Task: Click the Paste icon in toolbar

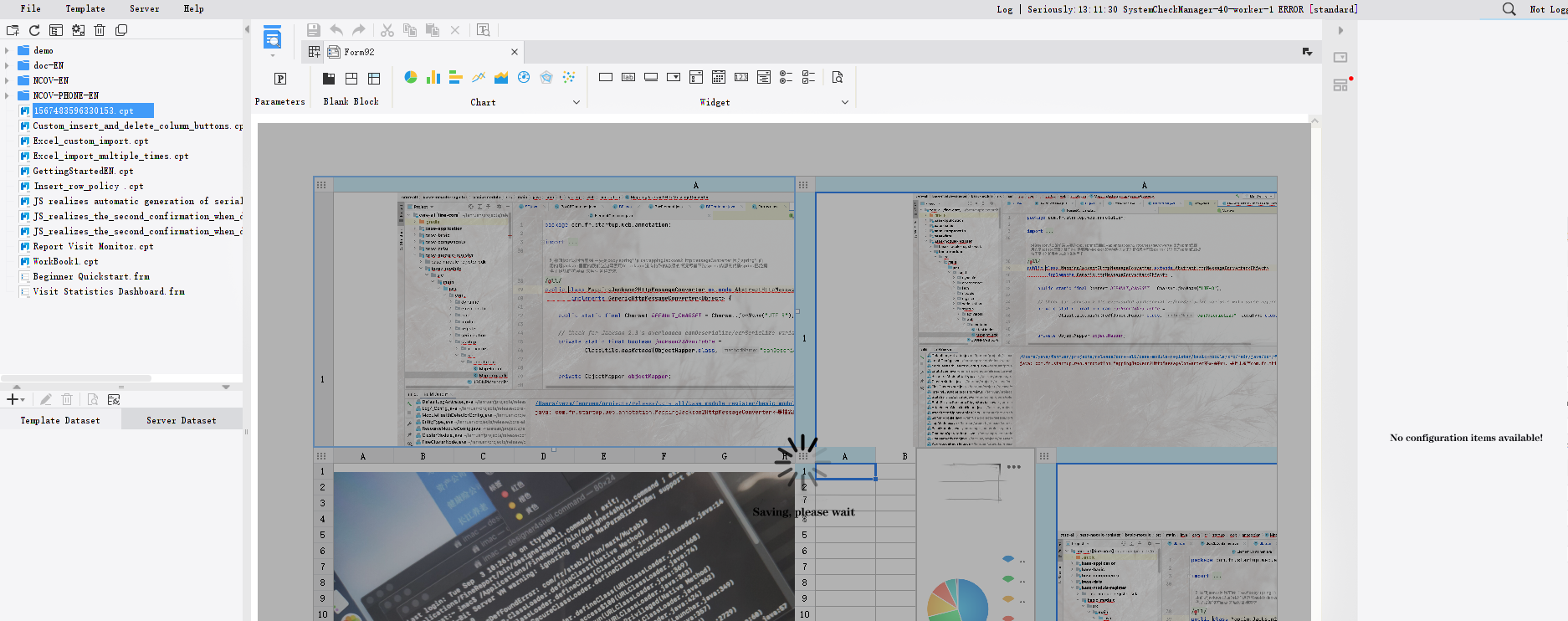Action: tap(433, 30)
